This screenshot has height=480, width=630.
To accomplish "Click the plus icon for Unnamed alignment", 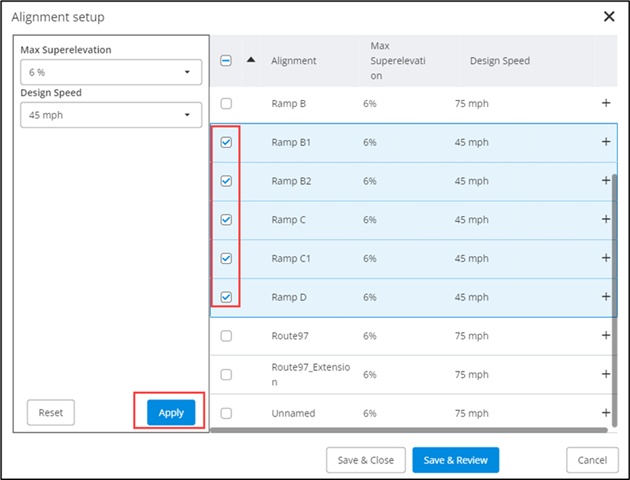I will click(x=605, y=413).
